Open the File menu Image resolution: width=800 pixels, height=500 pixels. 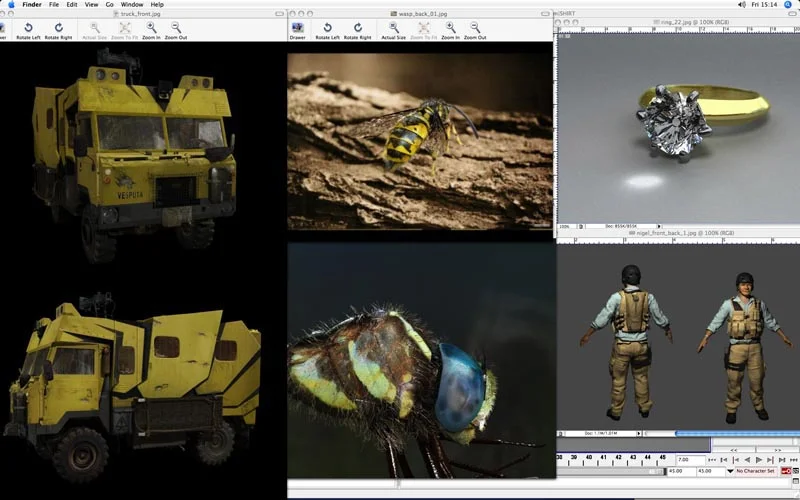pos(54,5)
